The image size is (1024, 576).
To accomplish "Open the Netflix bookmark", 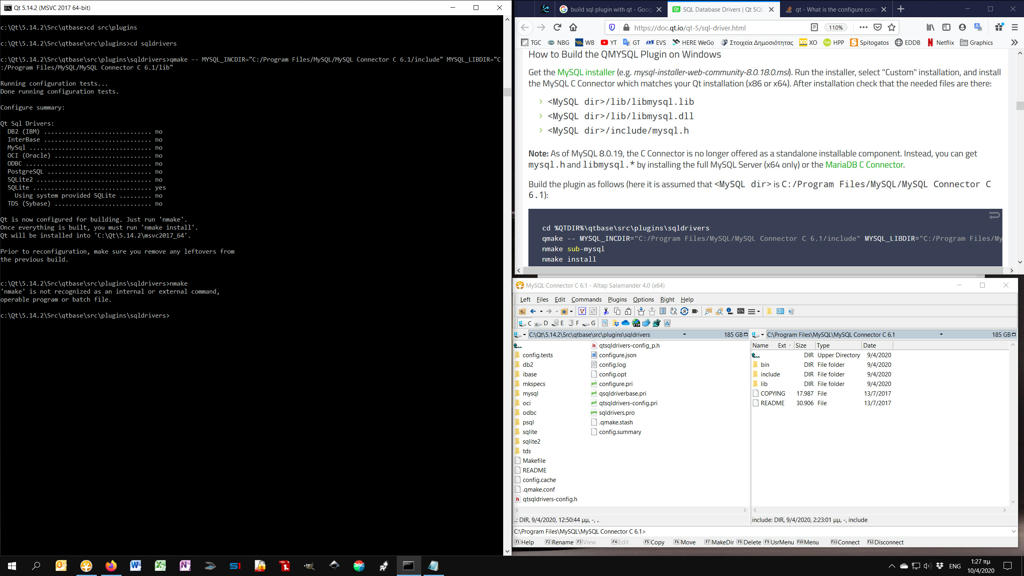I will click(x=940, y=42).
